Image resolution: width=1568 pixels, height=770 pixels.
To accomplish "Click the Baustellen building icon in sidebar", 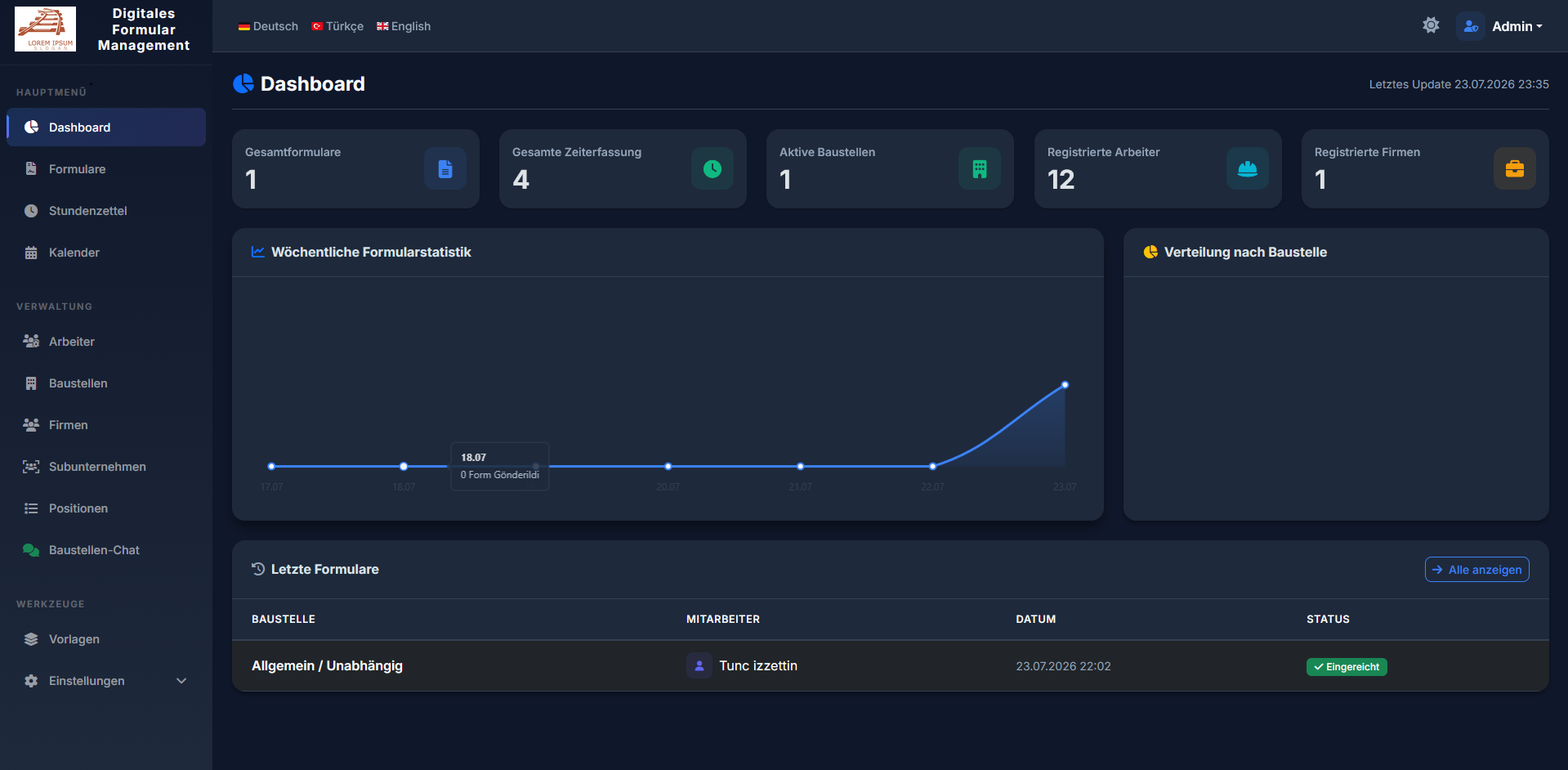I will coord(31,383).
